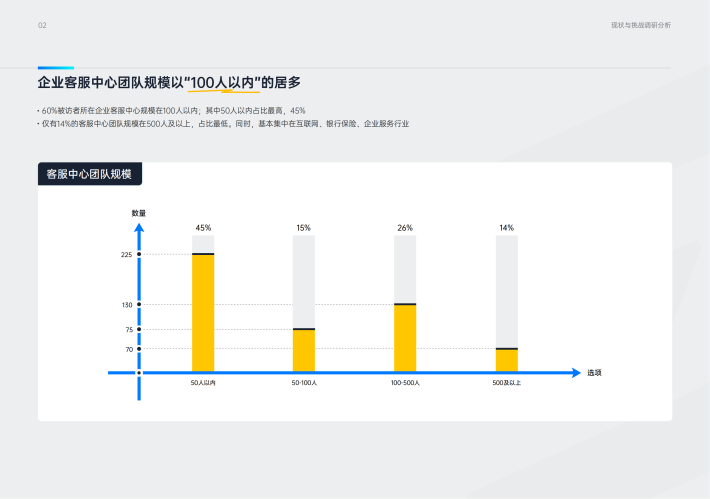Viewport: 710px width, 499px height.
Task: Click the x-axis right arrowhead
Action: coord(575,373)
